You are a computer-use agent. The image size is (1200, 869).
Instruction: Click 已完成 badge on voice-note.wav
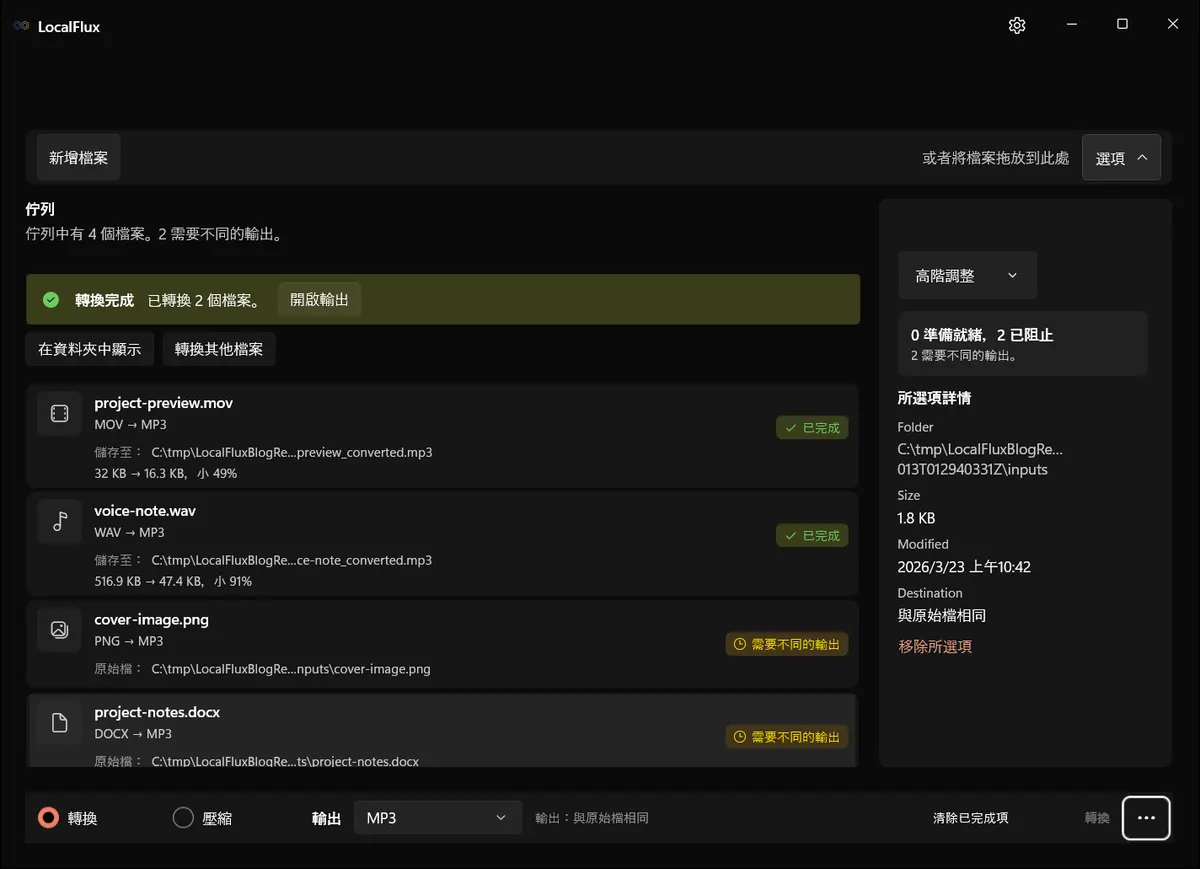(812, 536)
